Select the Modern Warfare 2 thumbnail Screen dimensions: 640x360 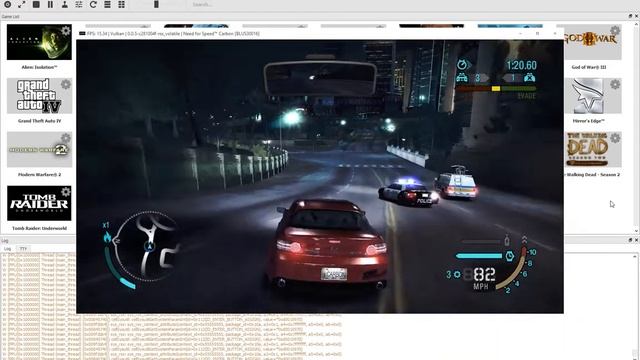tap(39, 149)
